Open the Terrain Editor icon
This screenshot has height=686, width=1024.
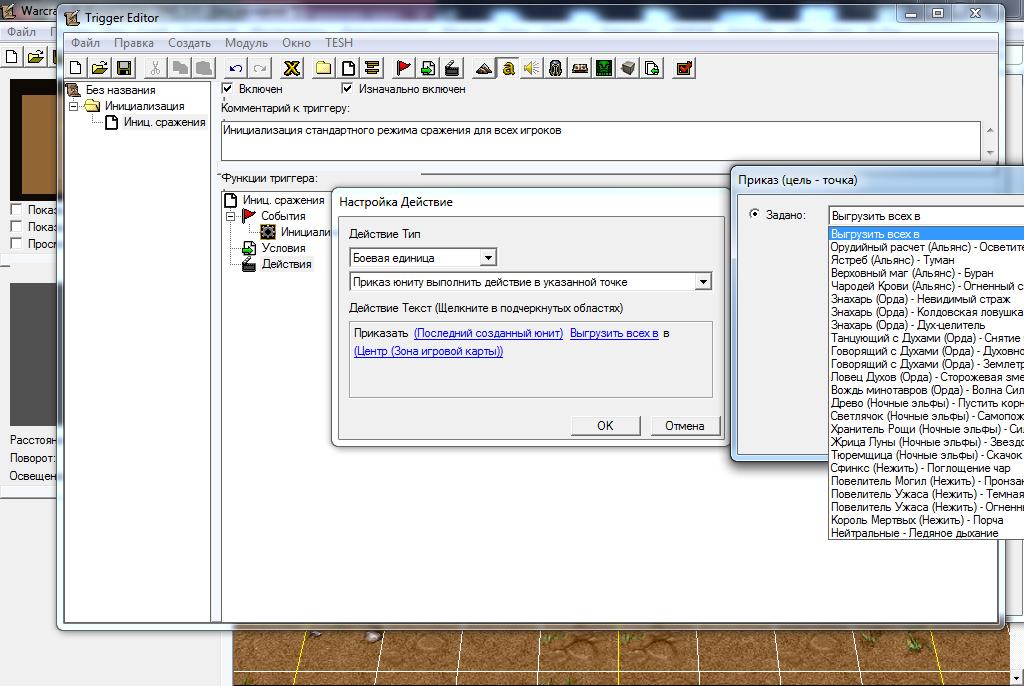click(x=484, y=68)
